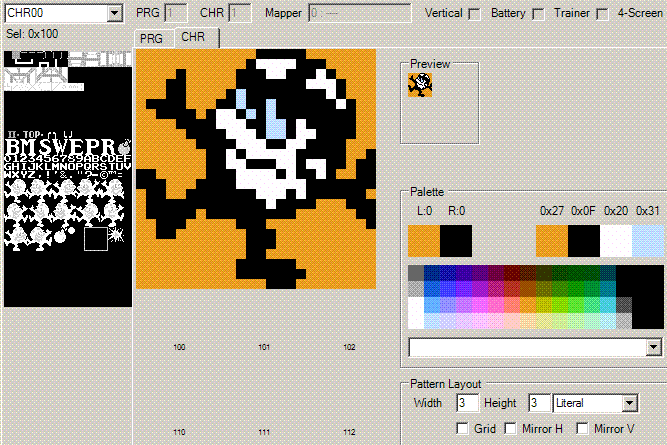Choose the orange L:0 color swatch
This screenshot has height=445, width=667.
(423, 241)
